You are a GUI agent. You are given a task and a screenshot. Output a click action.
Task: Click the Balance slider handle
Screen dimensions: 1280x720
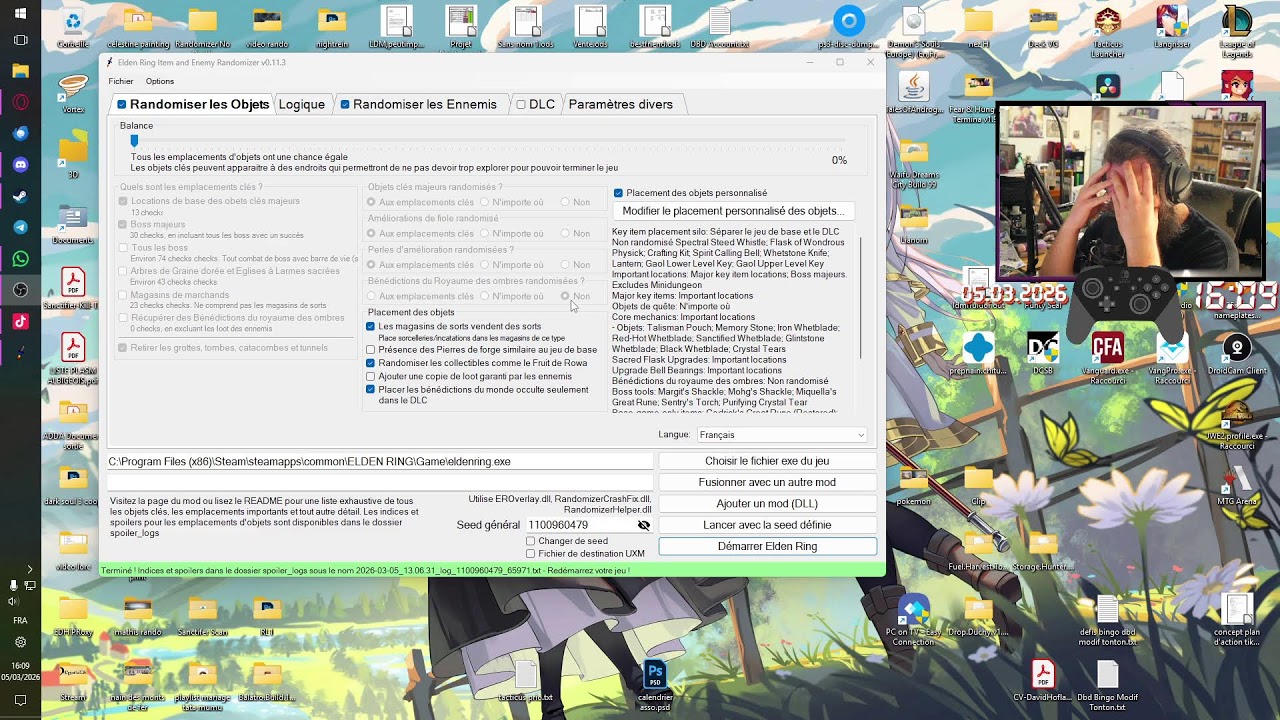134,141
